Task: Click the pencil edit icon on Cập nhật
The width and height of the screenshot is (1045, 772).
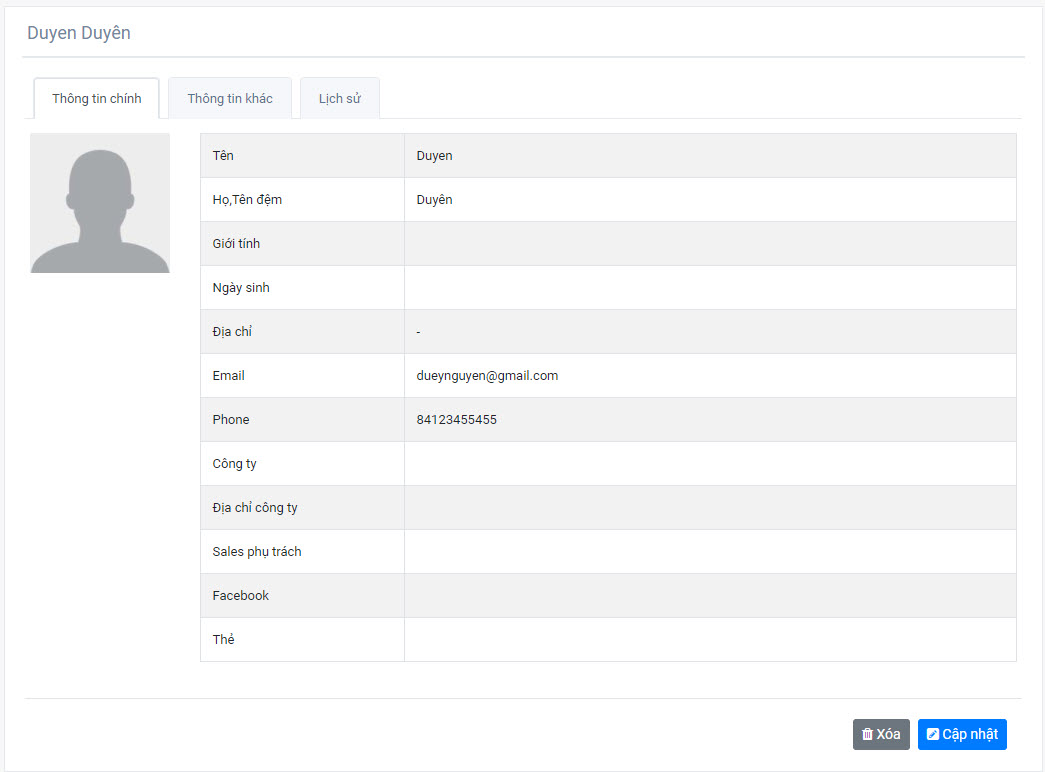Action: 932,735
